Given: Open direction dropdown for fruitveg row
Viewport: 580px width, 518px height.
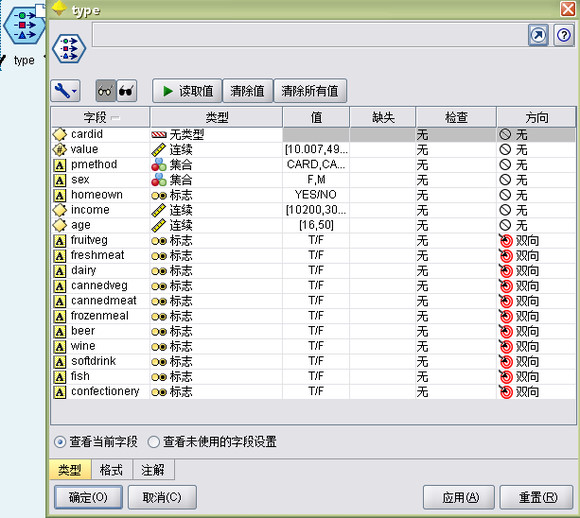Looking at the screenshot, I should (x=536, y=240).
